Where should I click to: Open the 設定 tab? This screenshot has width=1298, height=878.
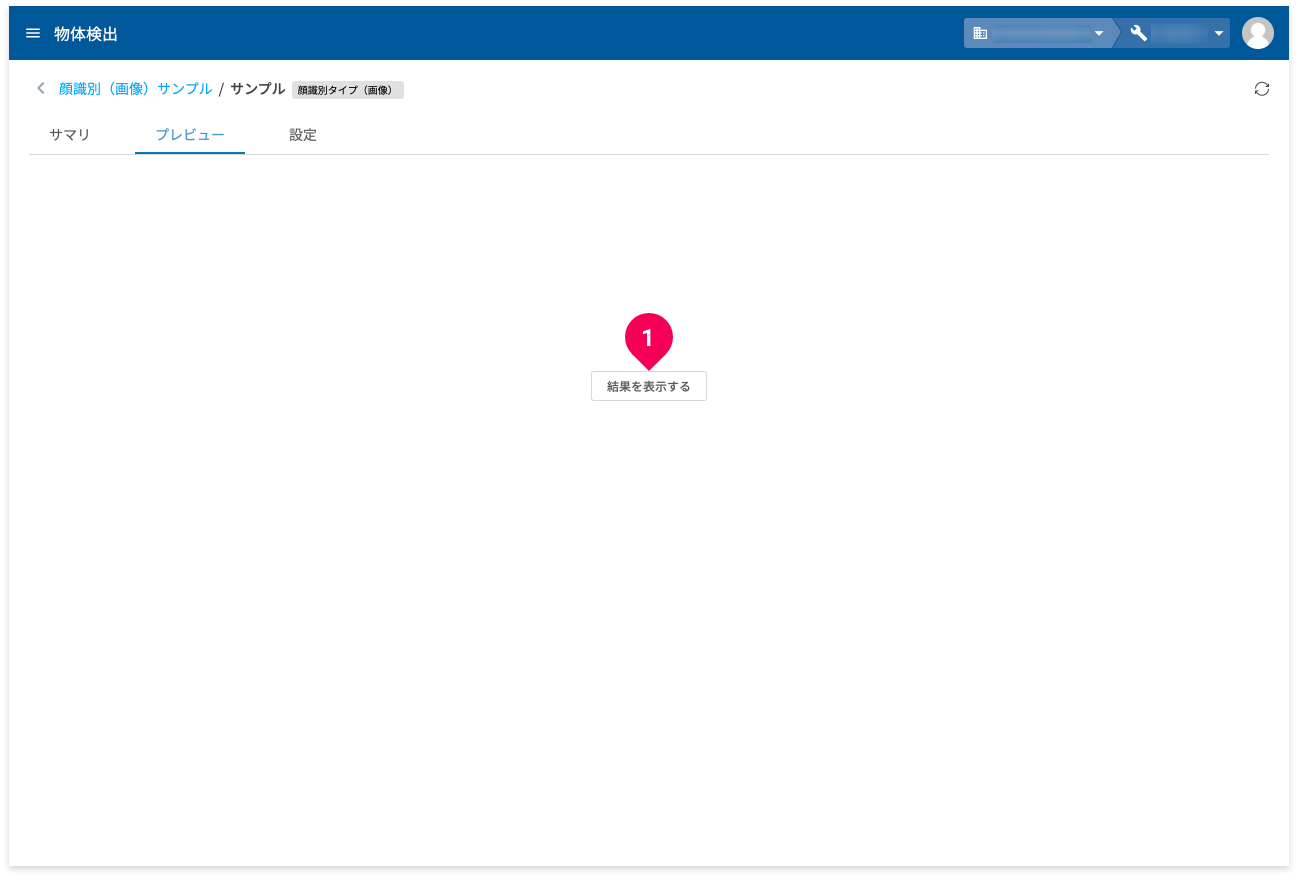pyautogui.click(x=303, y=134)
